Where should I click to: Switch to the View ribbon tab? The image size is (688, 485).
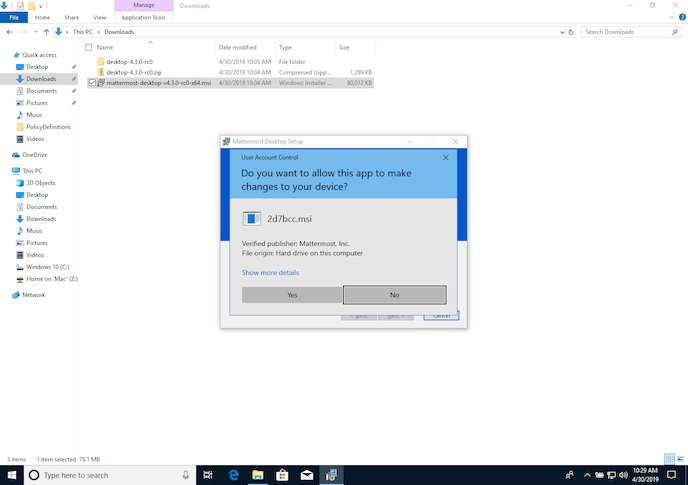99,17
